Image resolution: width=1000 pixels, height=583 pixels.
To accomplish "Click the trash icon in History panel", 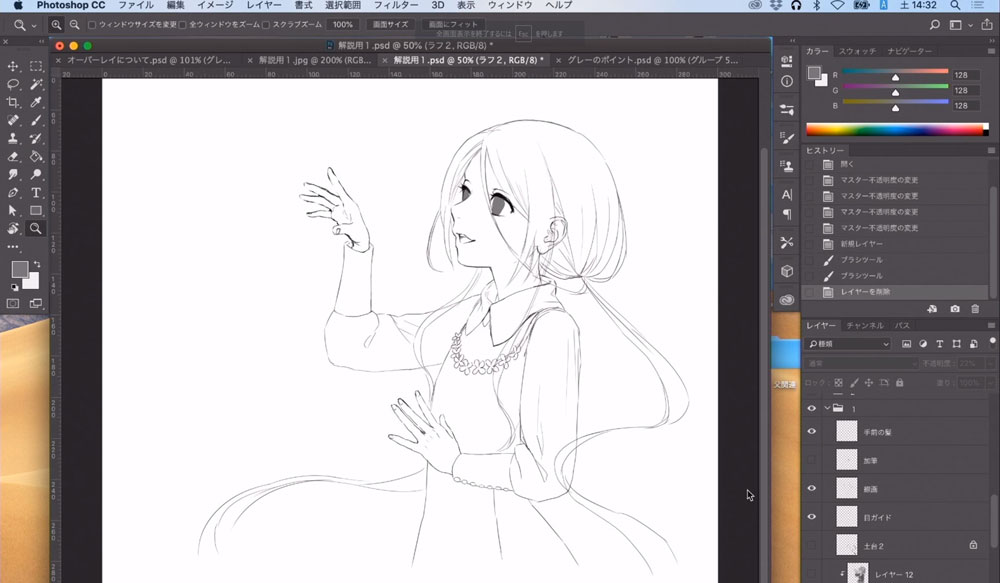I will (x=975, y=309).
